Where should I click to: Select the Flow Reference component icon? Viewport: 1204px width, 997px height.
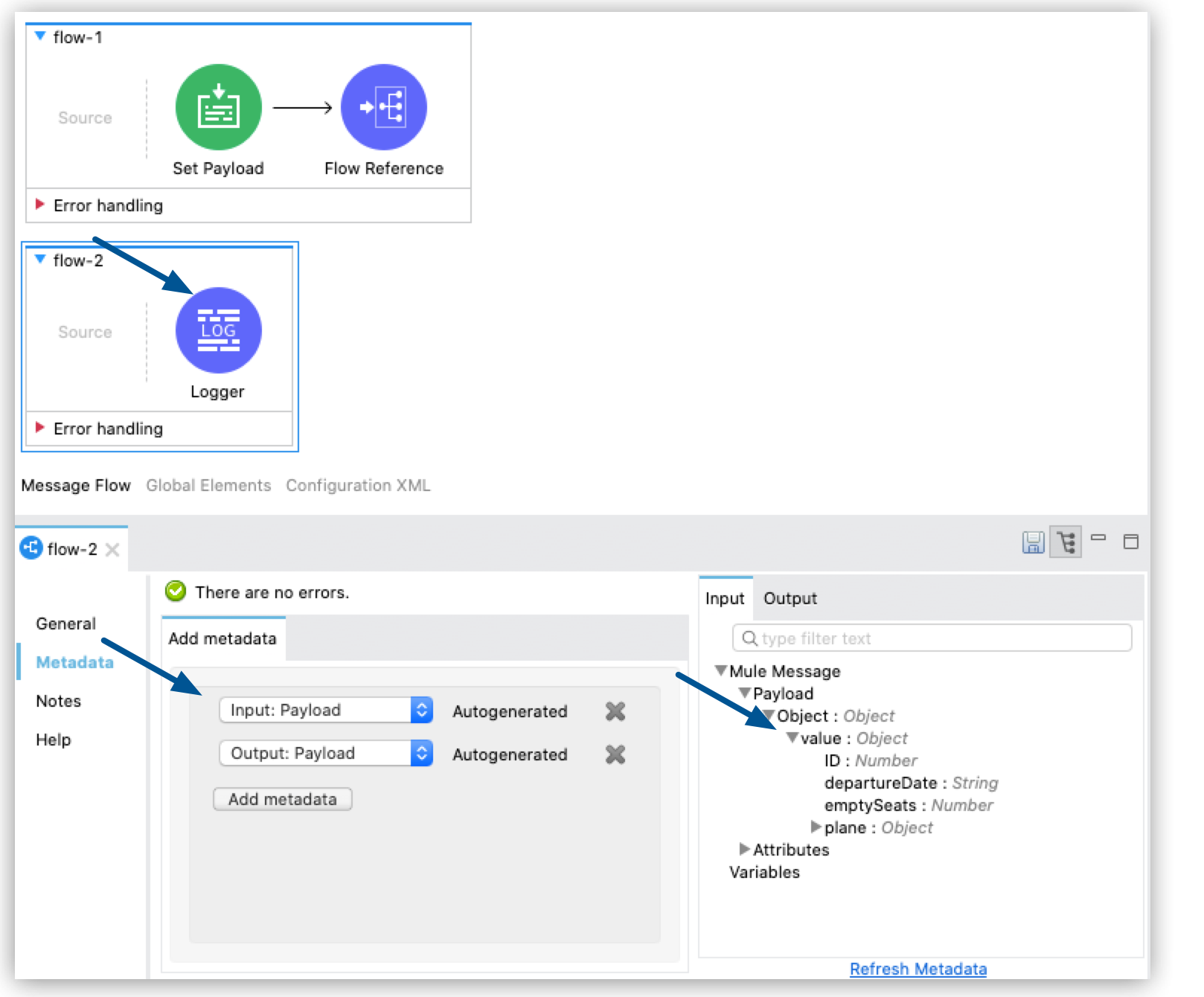point(383,108)
